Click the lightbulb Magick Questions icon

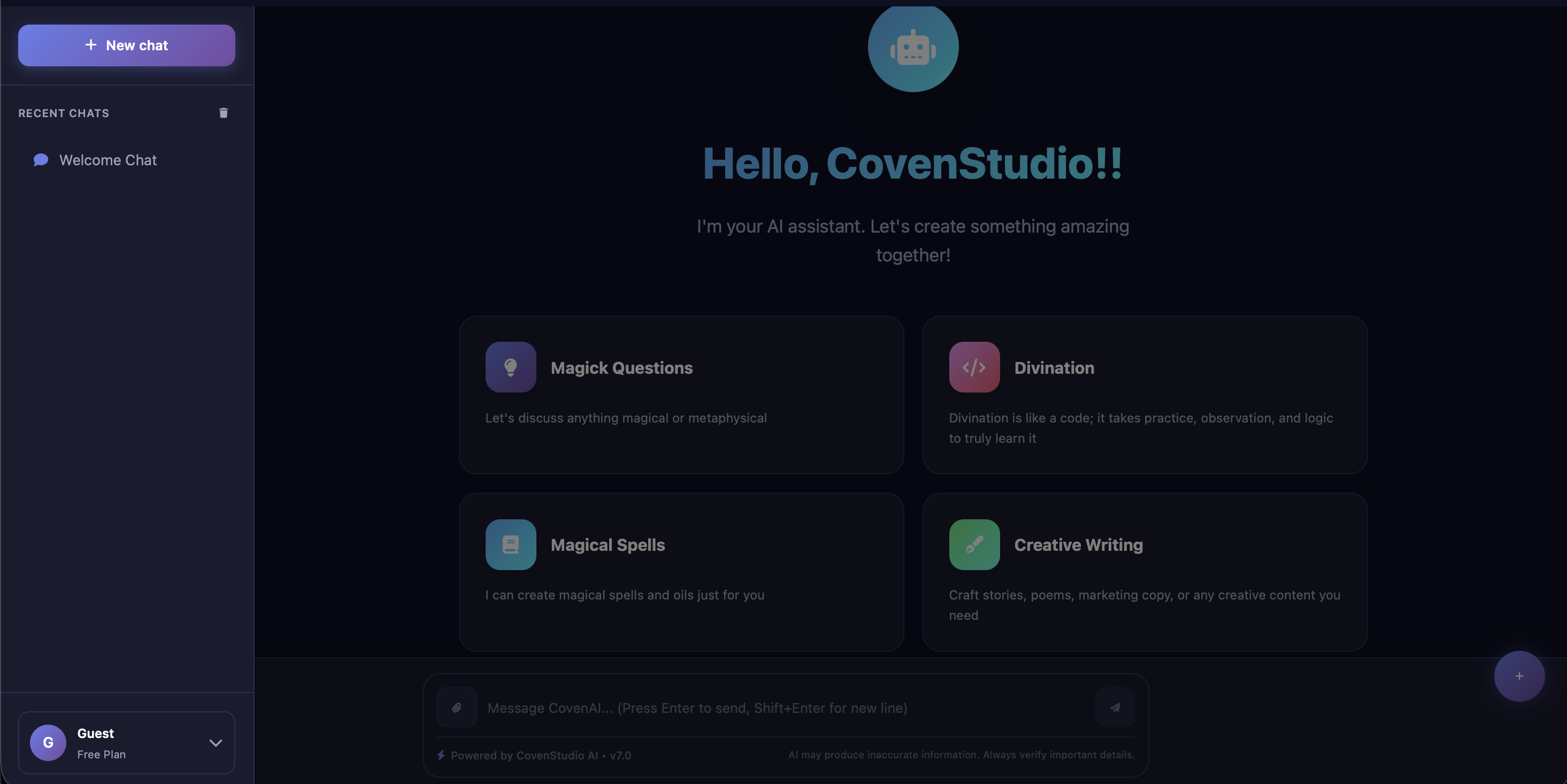(x=510, y=367)
